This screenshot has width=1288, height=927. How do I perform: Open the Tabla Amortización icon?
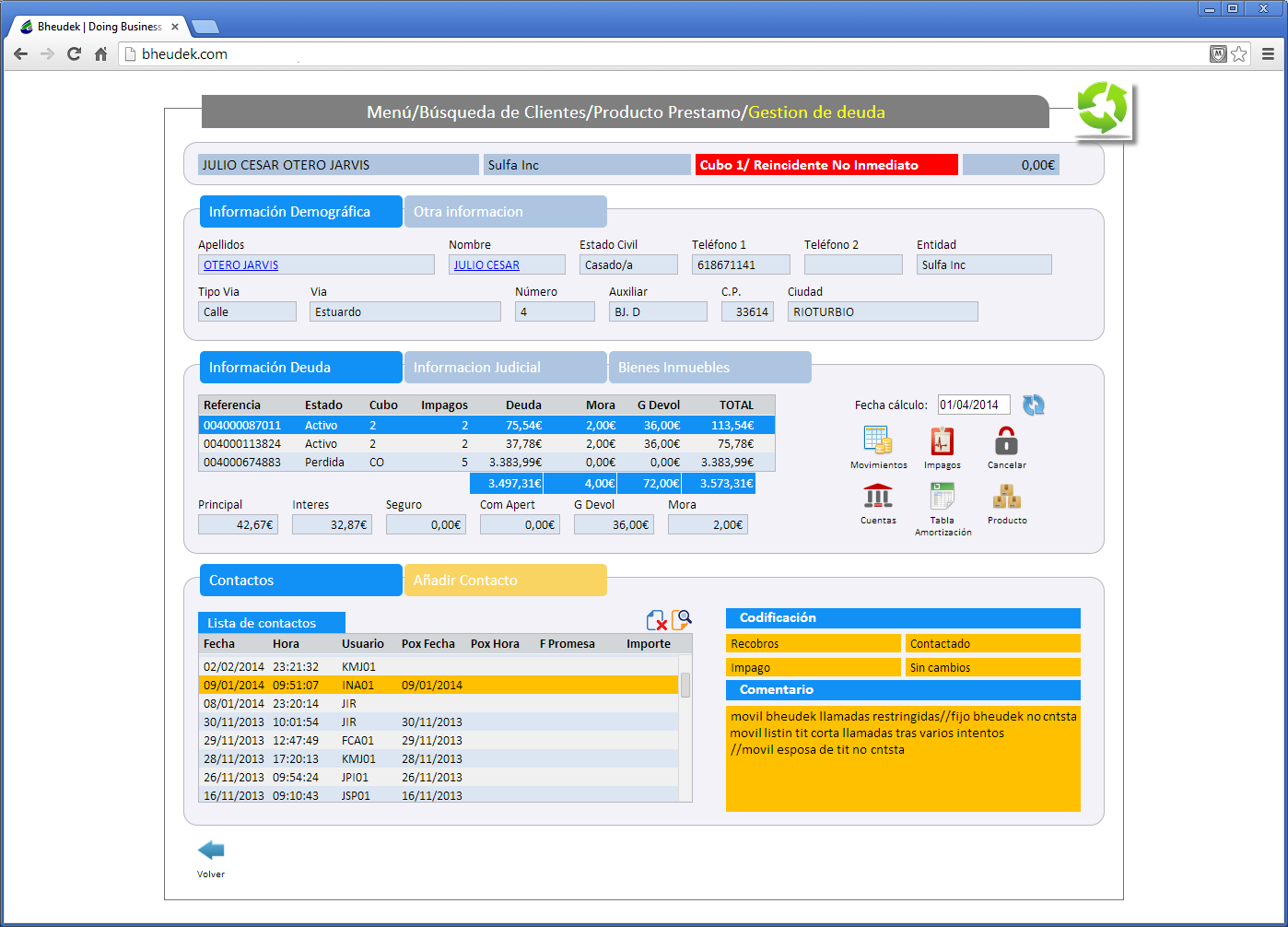coord(942,498)
